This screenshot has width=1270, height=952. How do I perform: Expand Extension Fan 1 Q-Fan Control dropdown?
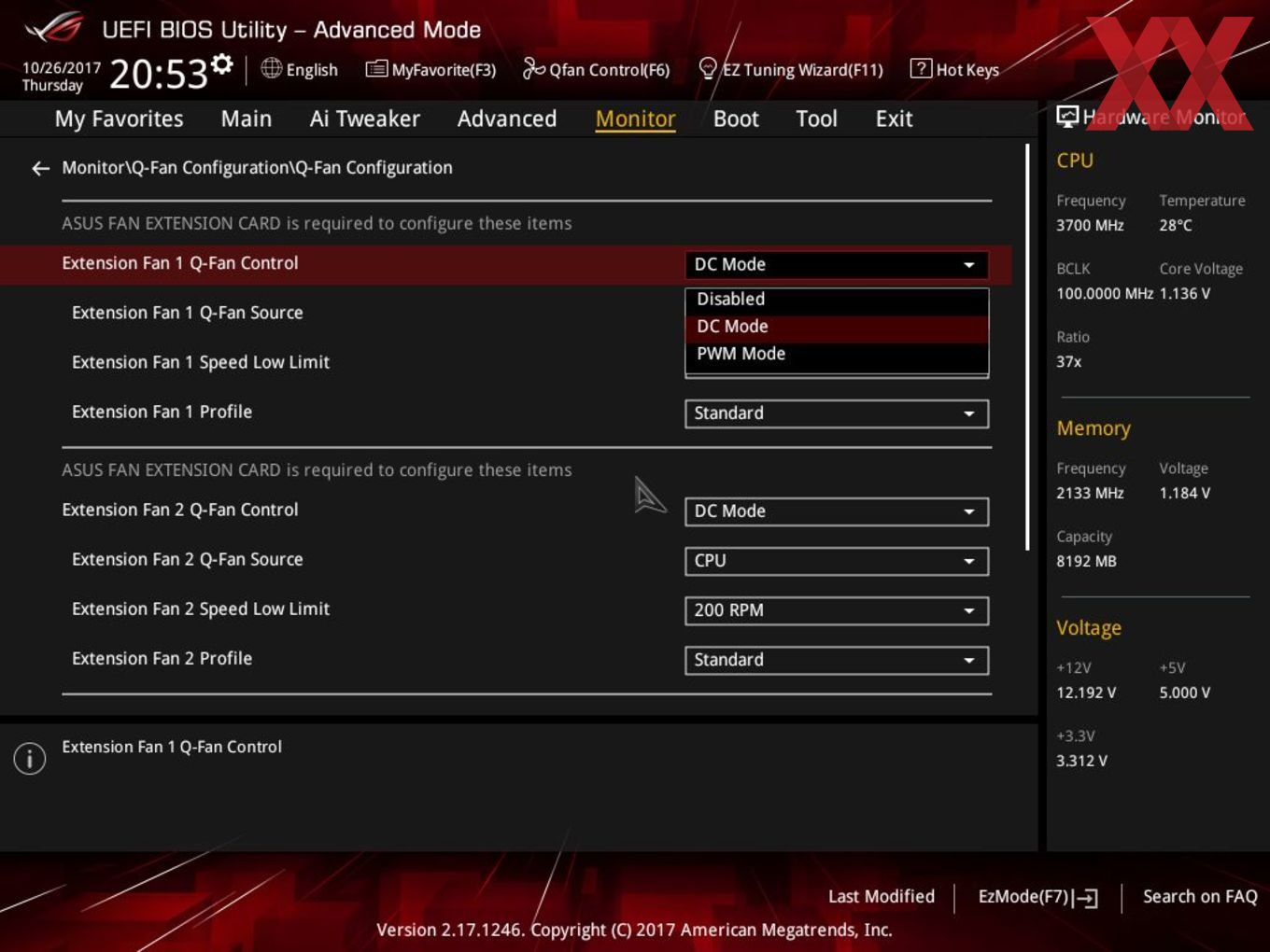pos(837,264)
